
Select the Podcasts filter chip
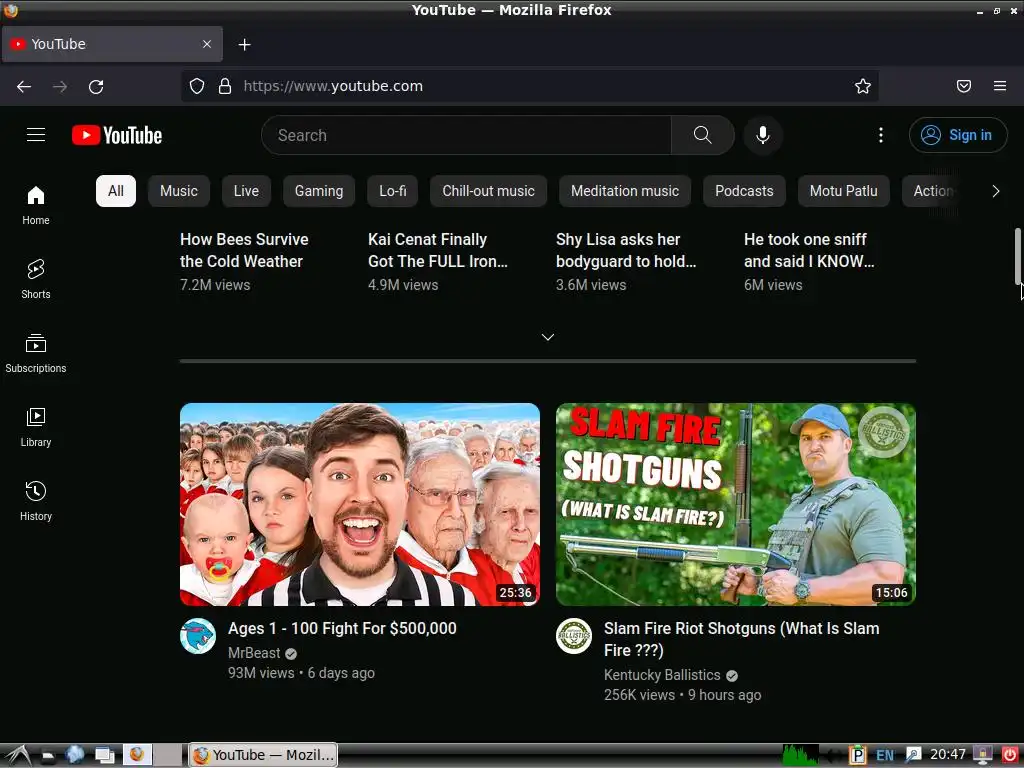click(744, 191)
